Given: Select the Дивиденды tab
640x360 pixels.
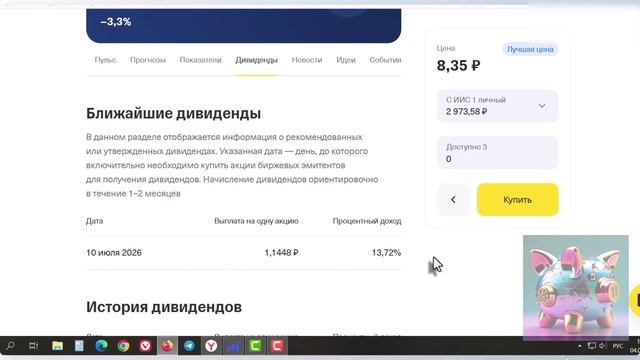Looking at the screenshot, I should [256, 60].
